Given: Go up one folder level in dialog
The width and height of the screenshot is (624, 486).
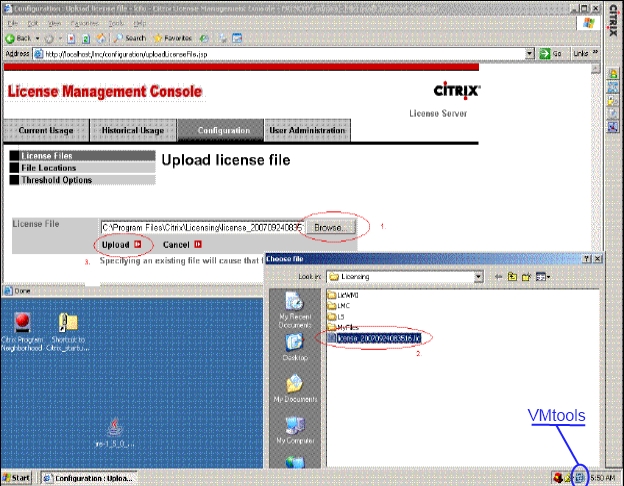Looking at the screenshot, I should click(512, 277).
